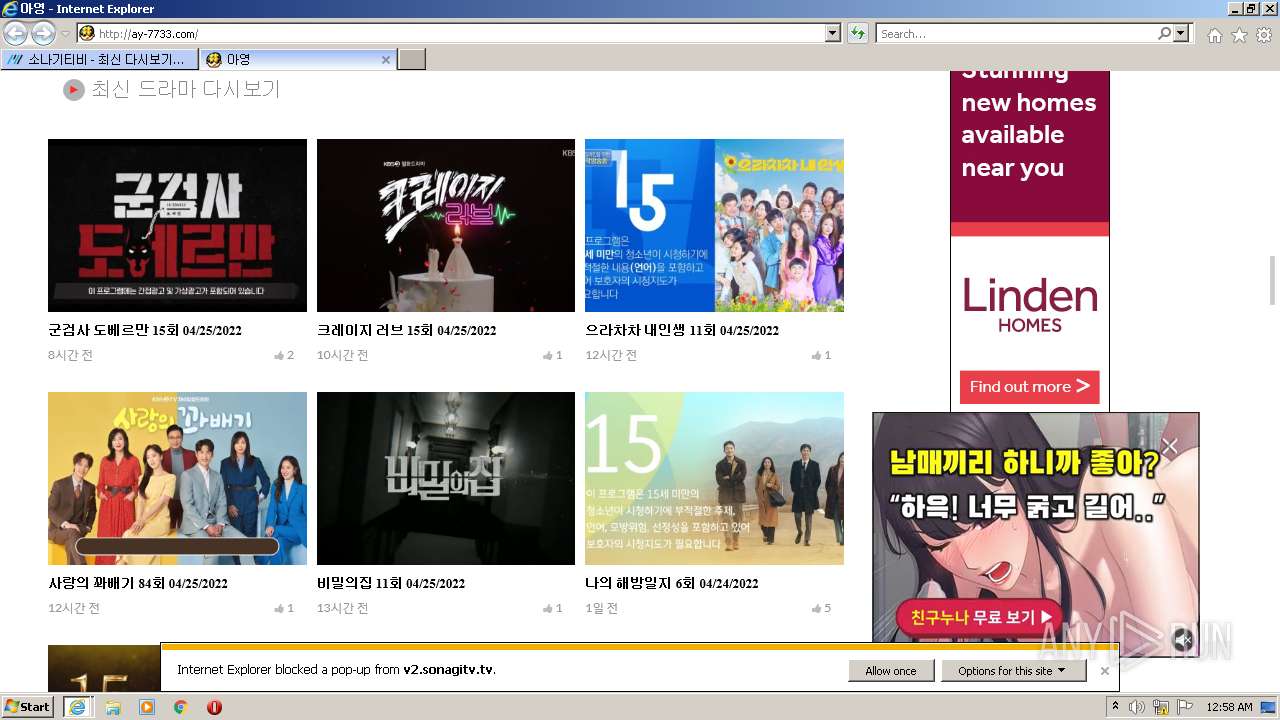Switch to the 소나기티비 tab
The width and height of the screenshot is (1280, 720).
tap(100, 60)
